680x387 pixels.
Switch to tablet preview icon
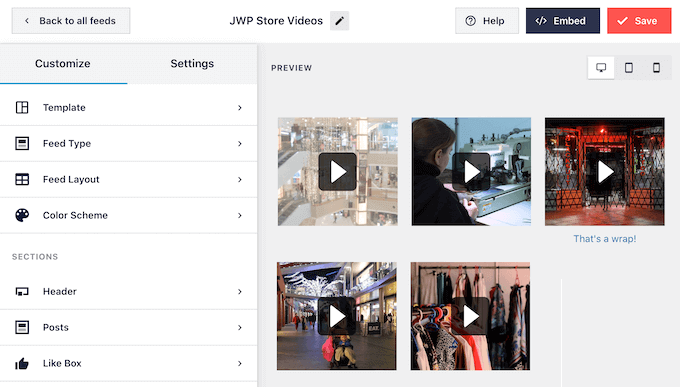point(628,68)
